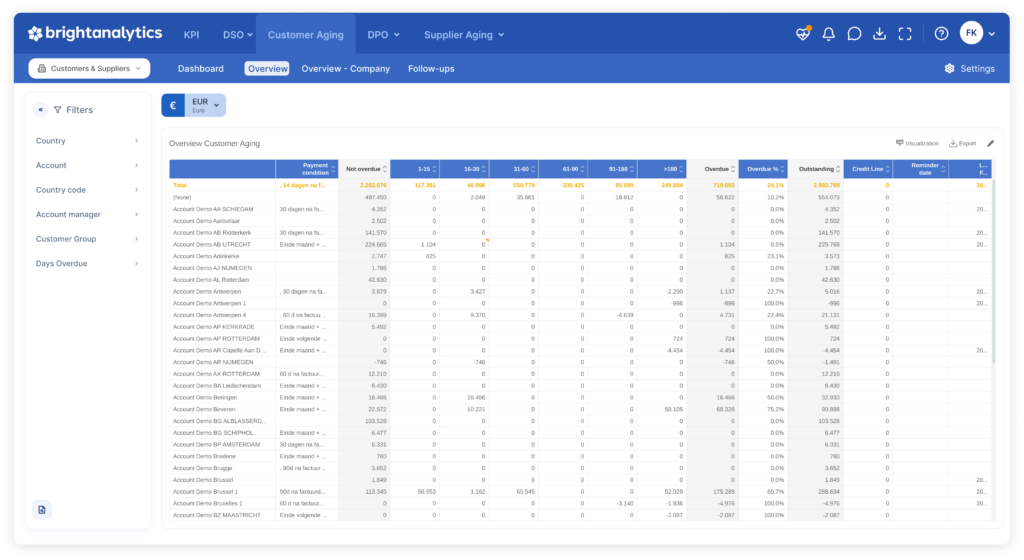This screenshot has width=1024, height=560.
Task: Go to the KPI menu
Action: tap(191, 35)
